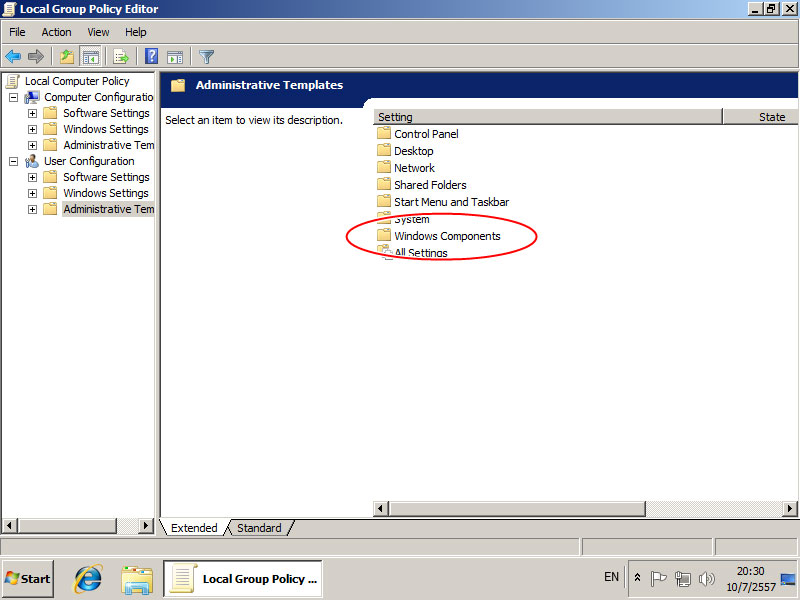Click the Back arrow toolbar icon
This screenshot has width=800, height=600.
coord(13,57)
